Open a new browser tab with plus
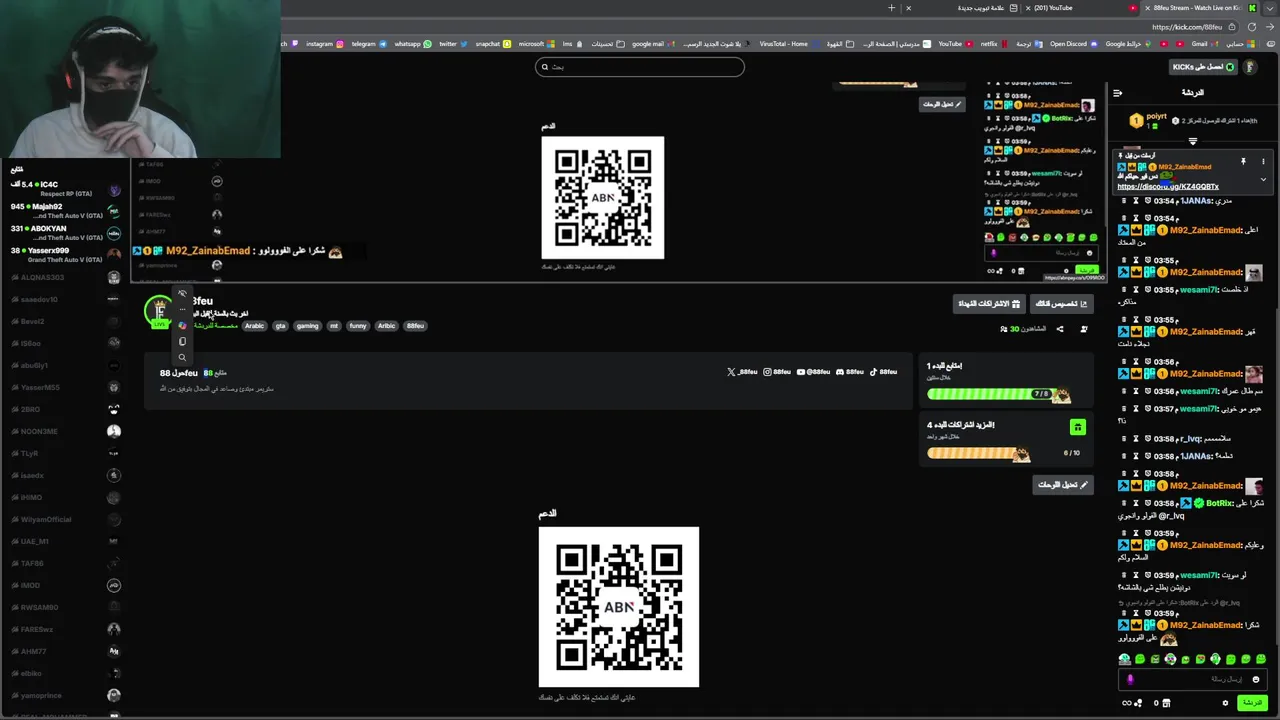The width and height of the screenshot is (1280, 720). (892, 8)
